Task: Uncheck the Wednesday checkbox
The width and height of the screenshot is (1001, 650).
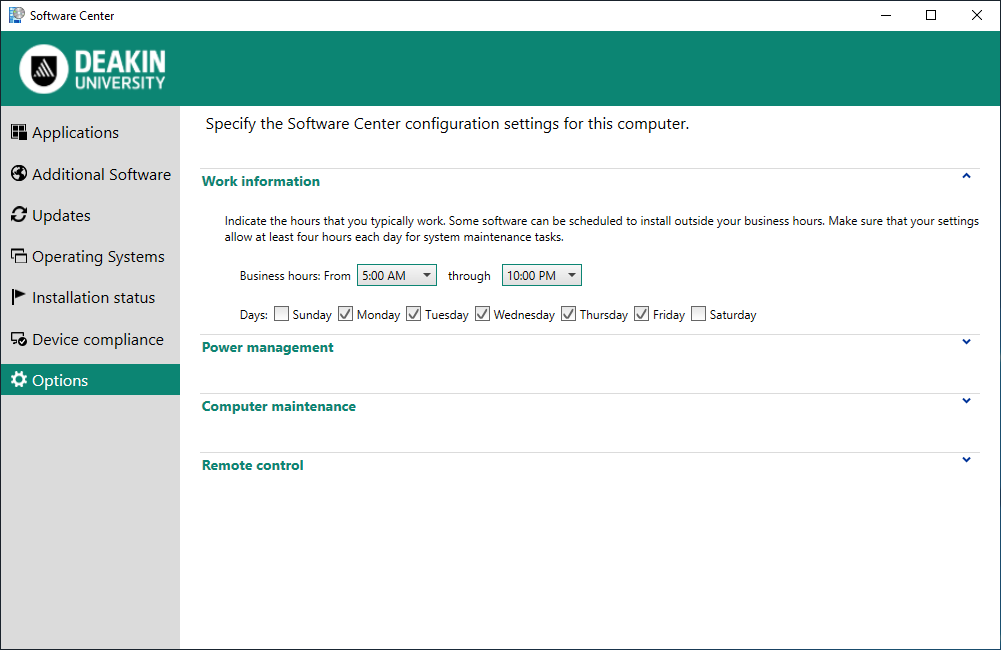Action: tap(482, 313)
